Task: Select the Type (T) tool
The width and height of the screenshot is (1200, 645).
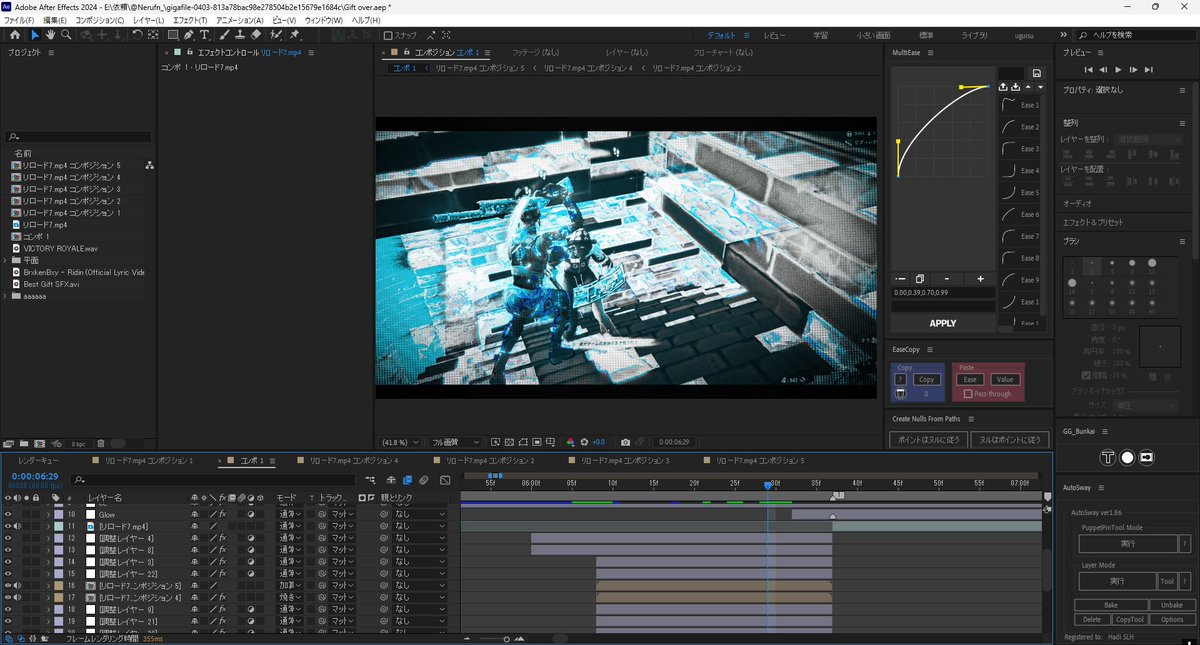Action: 204,35
